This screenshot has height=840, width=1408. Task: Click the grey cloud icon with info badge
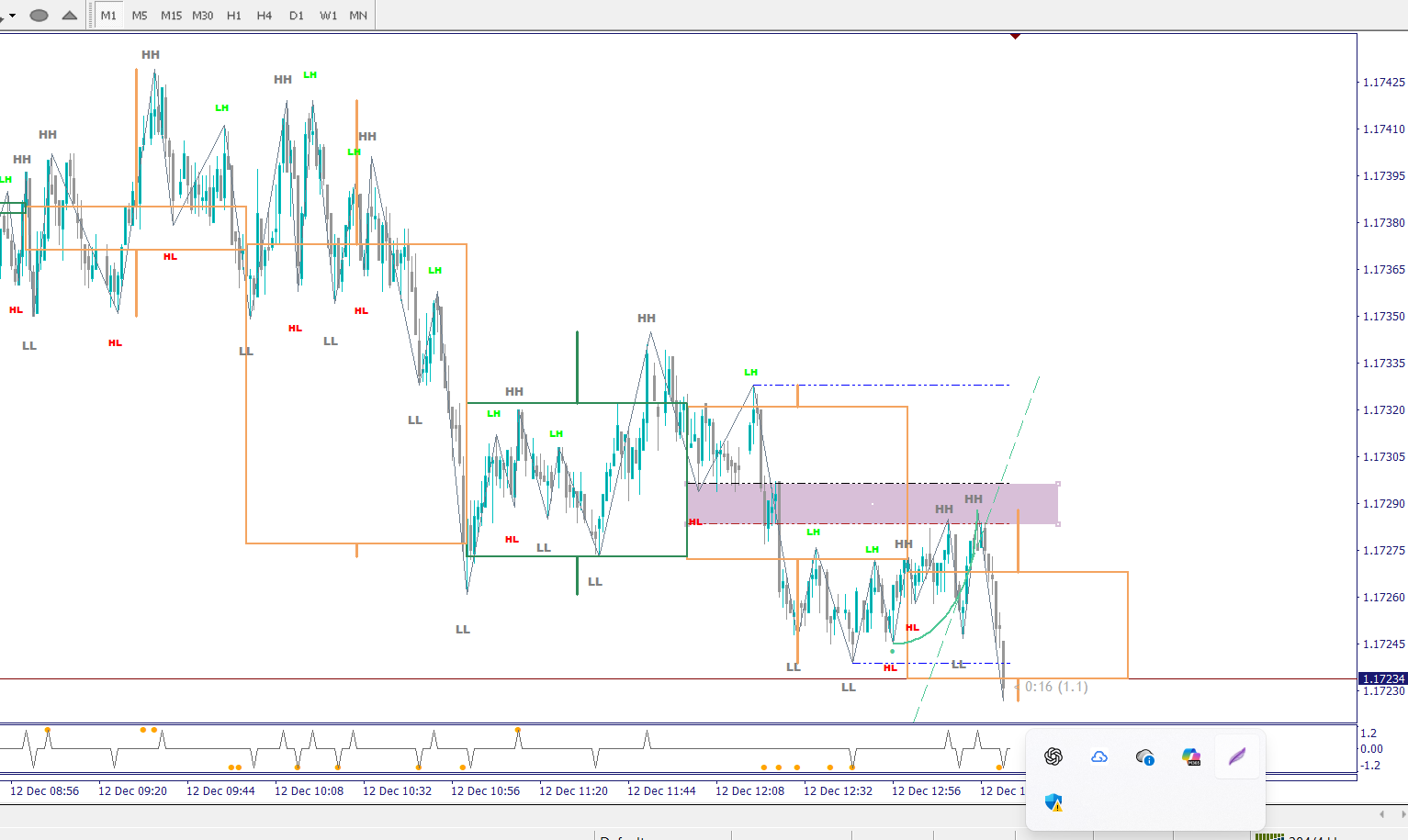point(1145,756)
